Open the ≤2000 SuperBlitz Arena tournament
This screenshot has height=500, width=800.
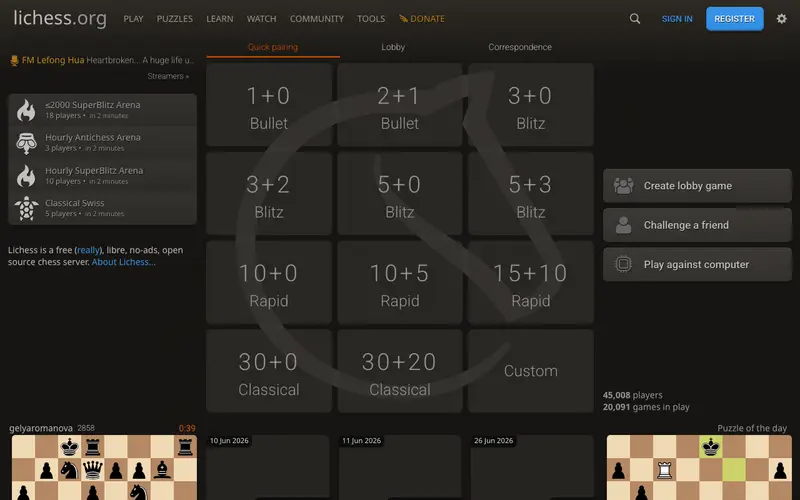point(102,110)
